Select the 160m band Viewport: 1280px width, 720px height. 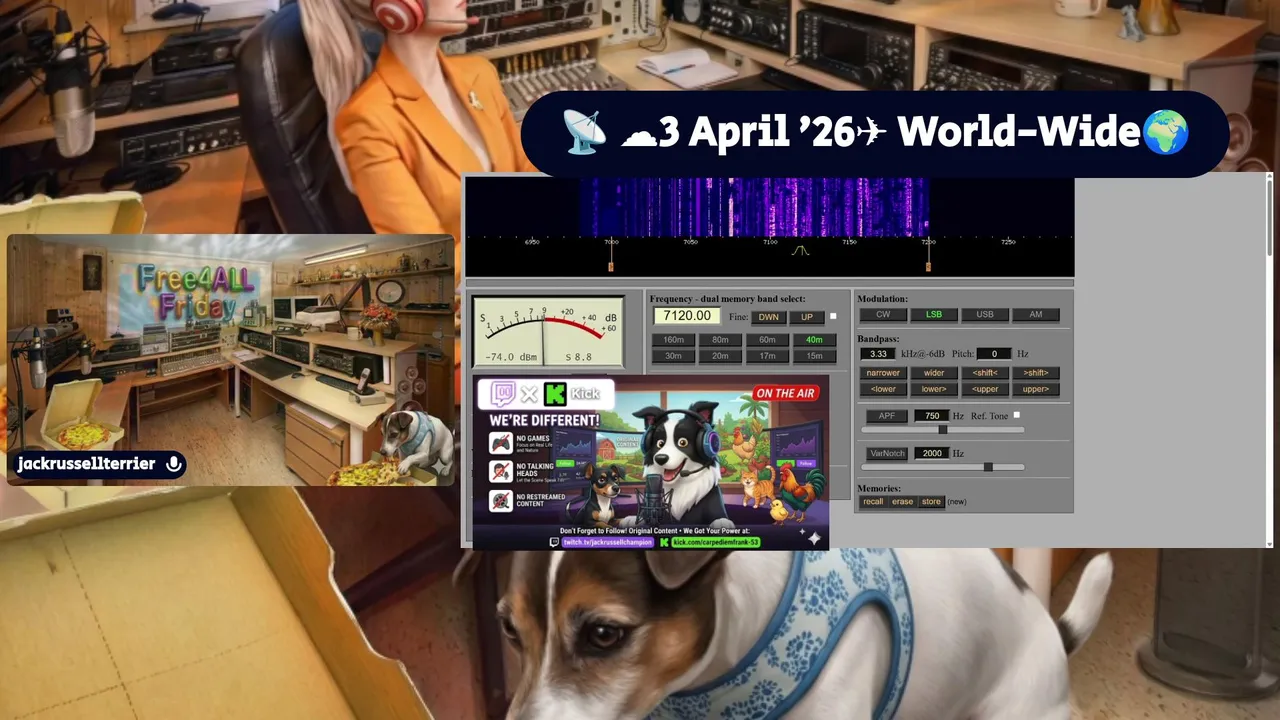click(674, 340)
